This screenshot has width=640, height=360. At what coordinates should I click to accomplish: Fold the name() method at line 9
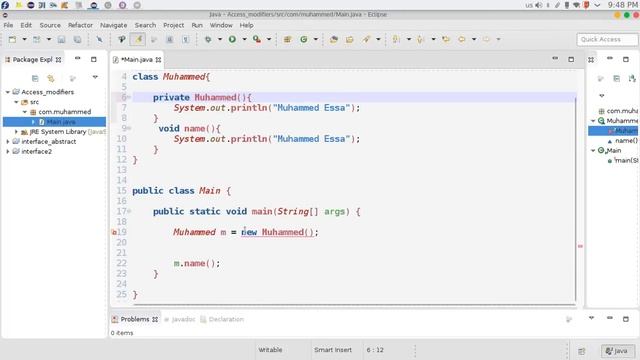pos(129,128)
